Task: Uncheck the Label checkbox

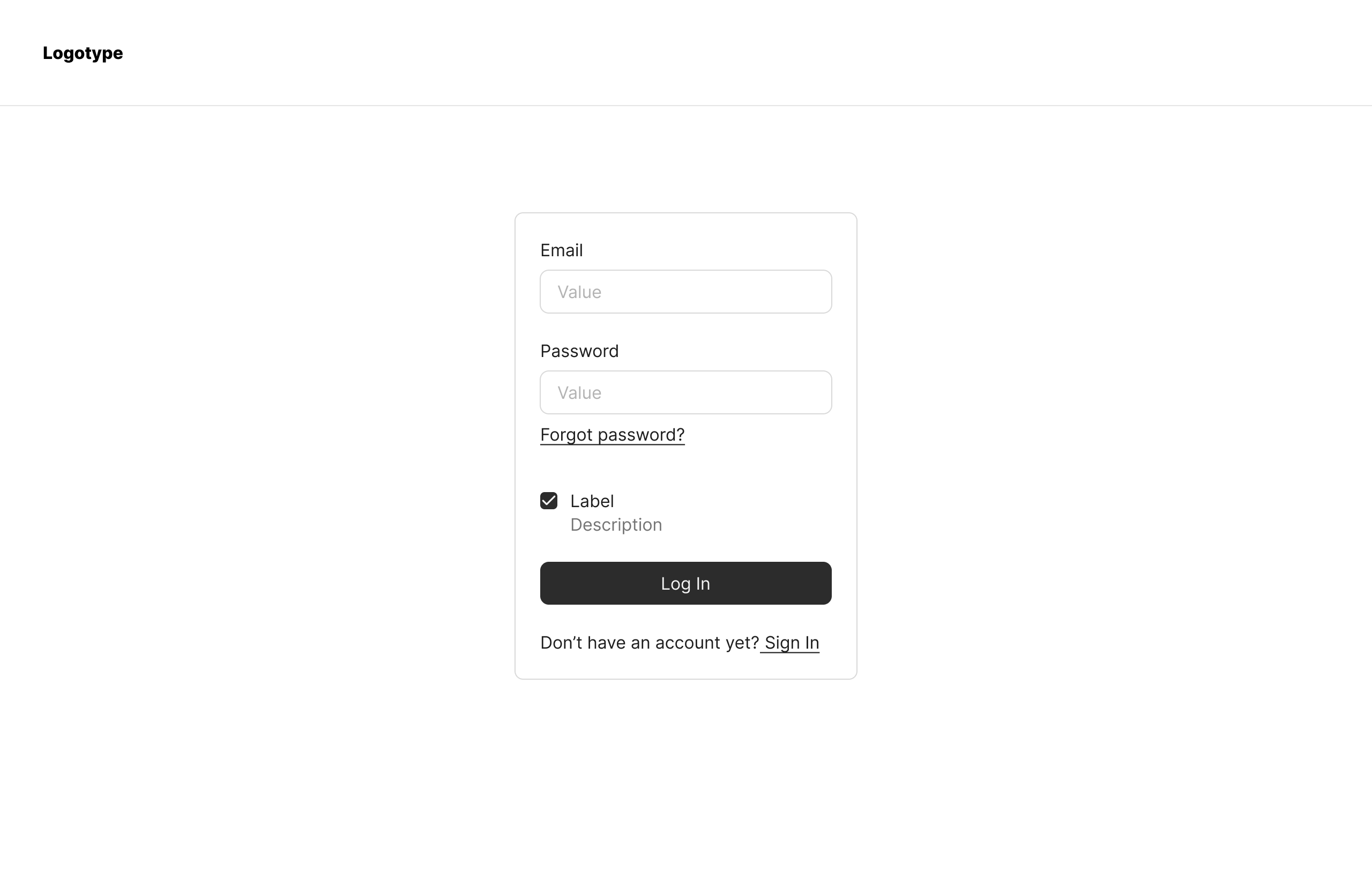Action: point(549,501)
